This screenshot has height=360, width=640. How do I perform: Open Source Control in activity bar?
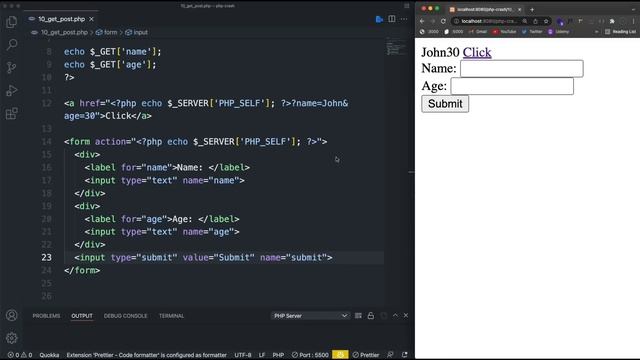click(x=11, y=67)
